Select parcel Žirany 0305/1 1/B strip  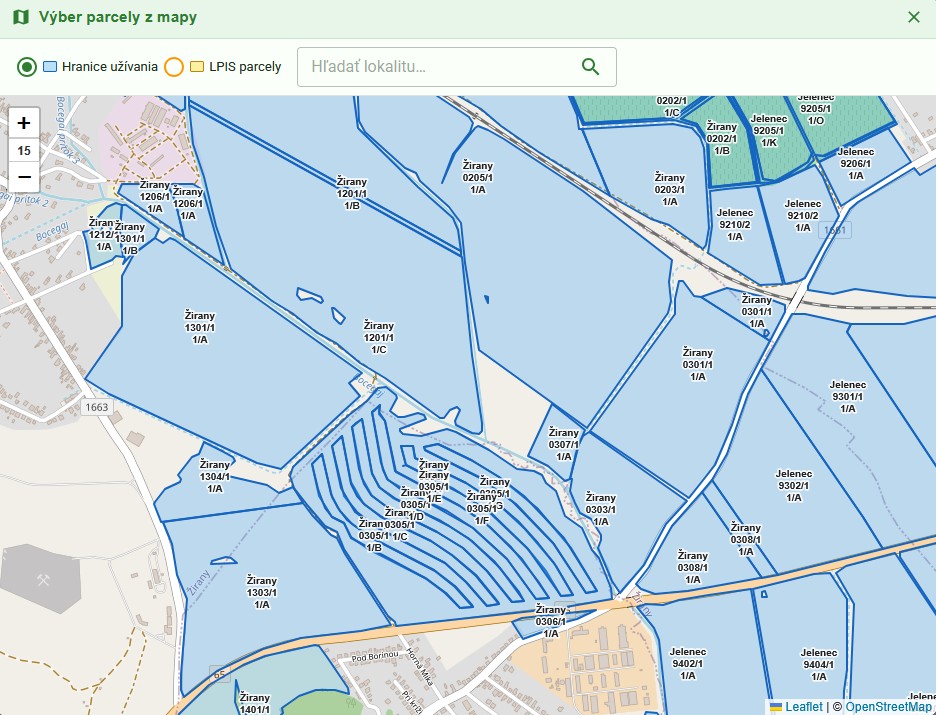click(373, 535)
